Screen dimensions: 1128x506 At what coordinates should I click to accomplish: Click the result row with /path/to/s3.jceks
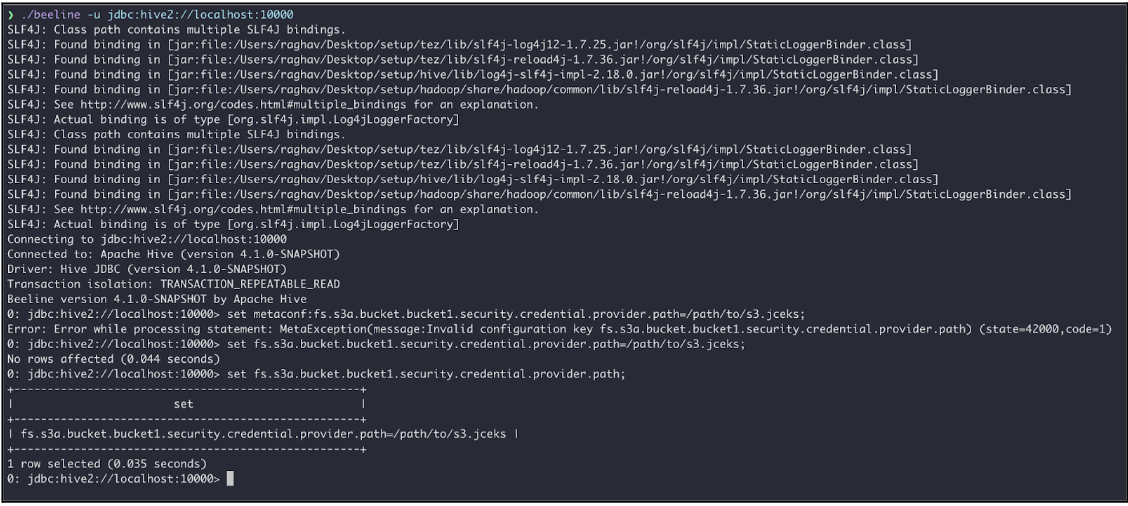click(x=262, y=434)
